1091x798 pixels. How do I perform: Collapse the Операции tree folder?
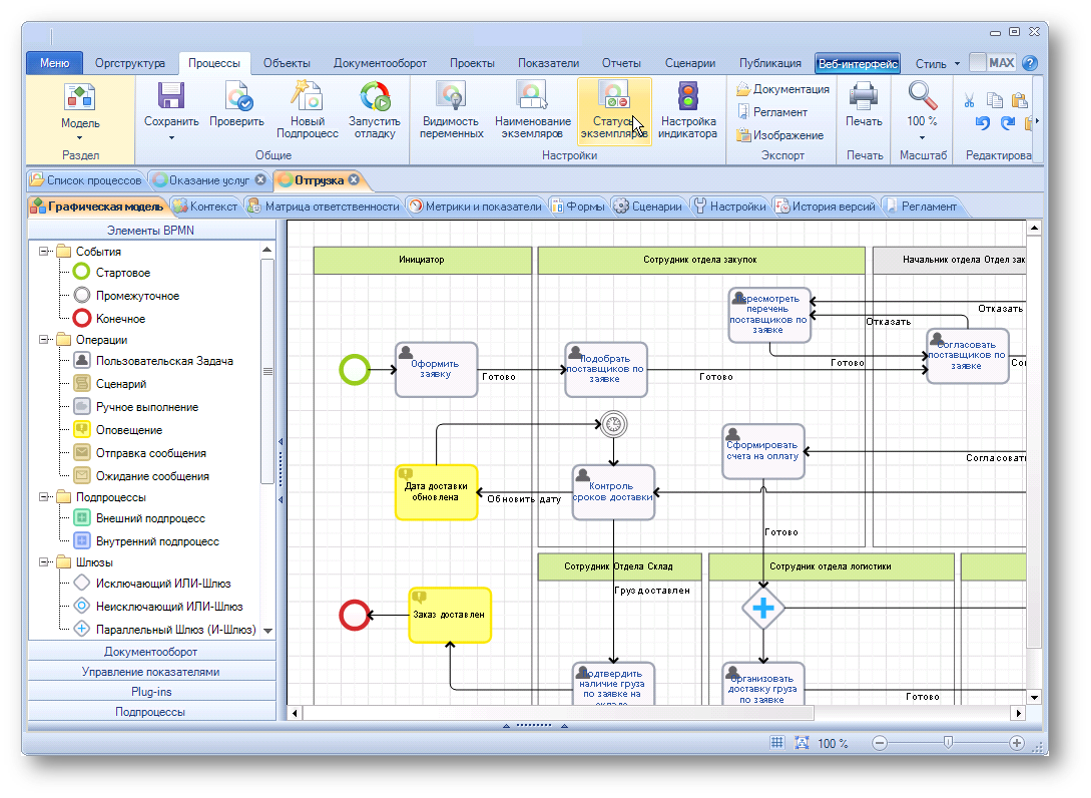pyautogui.click(x=44, y=340)
